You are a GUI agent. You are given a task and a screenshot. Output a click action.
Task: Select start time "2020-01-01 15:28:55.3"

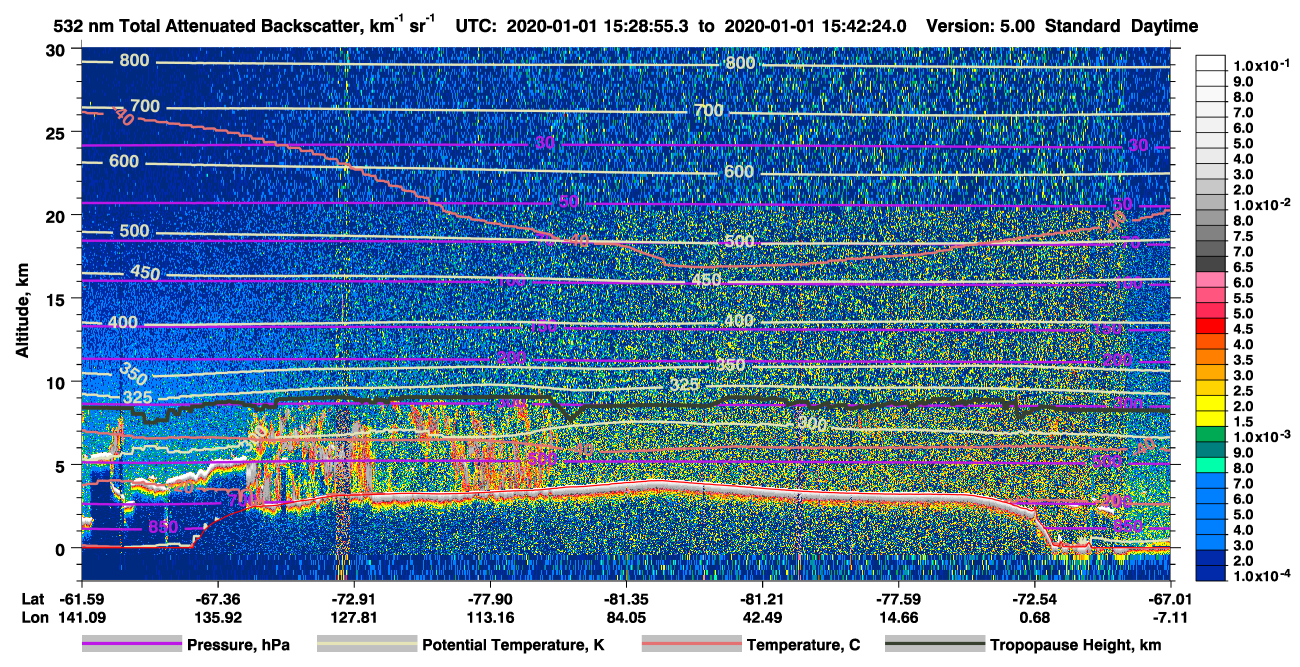click(599, 26)
